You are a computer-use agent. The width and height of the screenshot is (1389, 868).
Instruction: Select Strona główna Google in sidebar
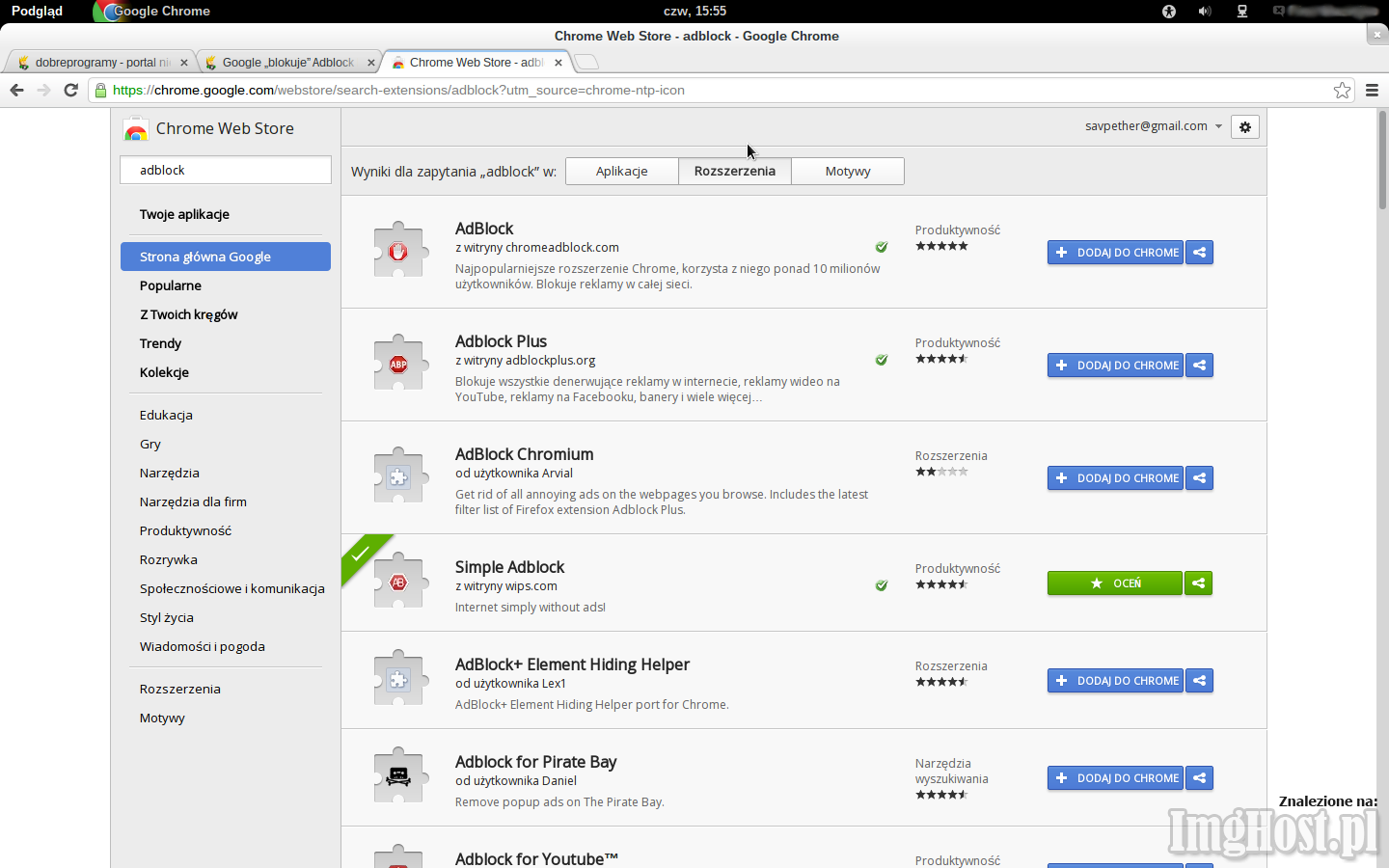coord(226,257)
